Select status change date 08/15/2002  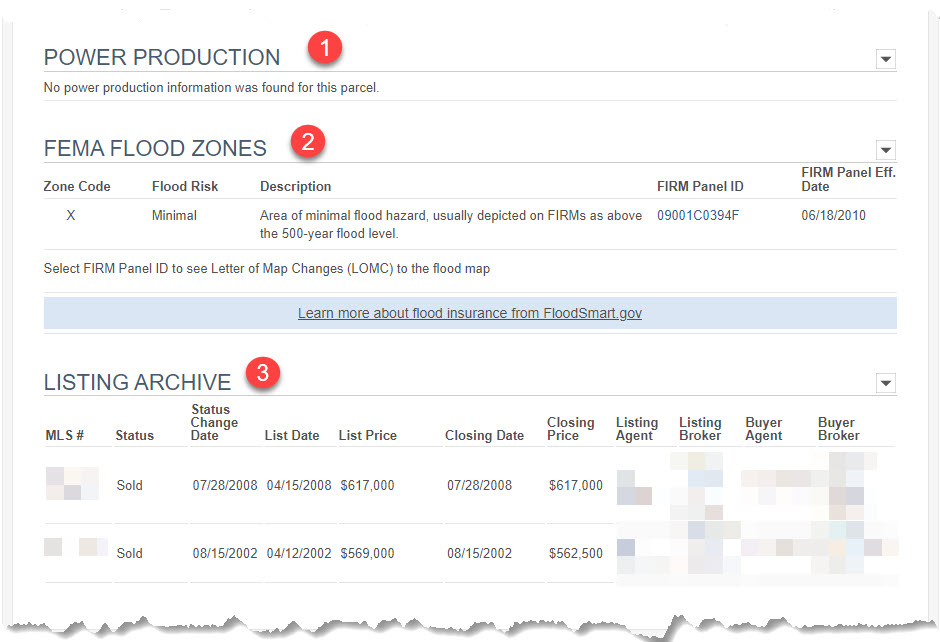(x=225, y=553)
